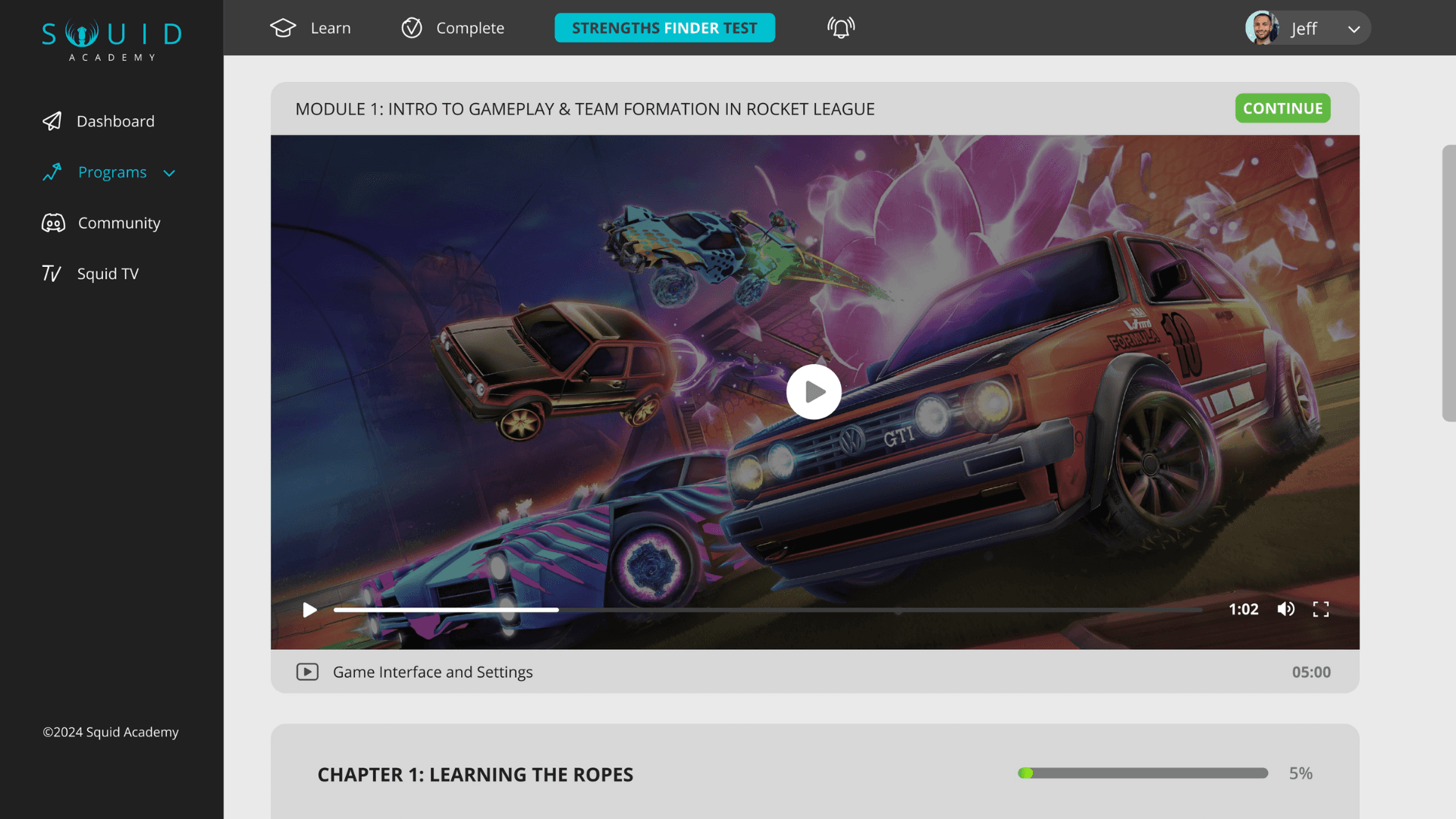Expand the Programs chevron

(x=169, y=173)
